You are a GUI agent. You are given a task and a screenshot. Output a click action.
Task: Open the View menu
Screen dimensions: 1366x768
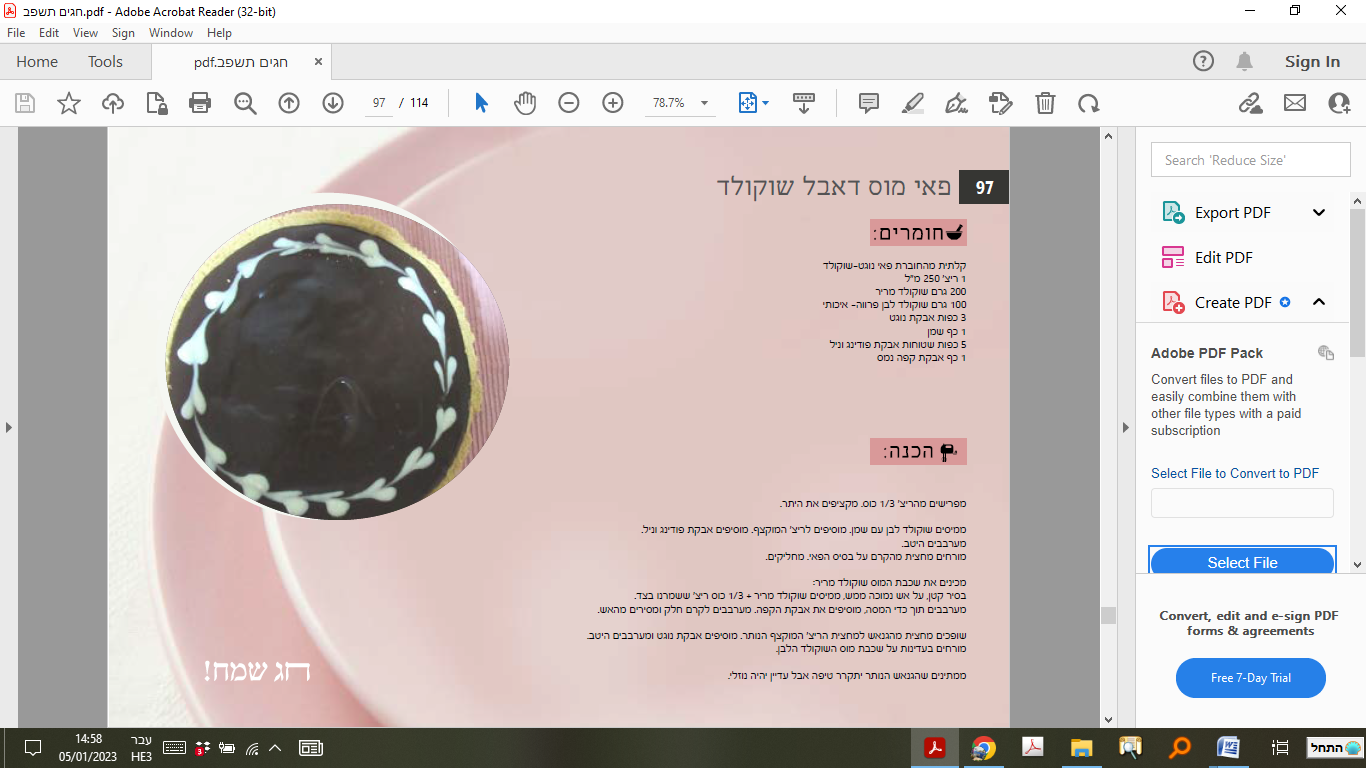tap(85, 33)
